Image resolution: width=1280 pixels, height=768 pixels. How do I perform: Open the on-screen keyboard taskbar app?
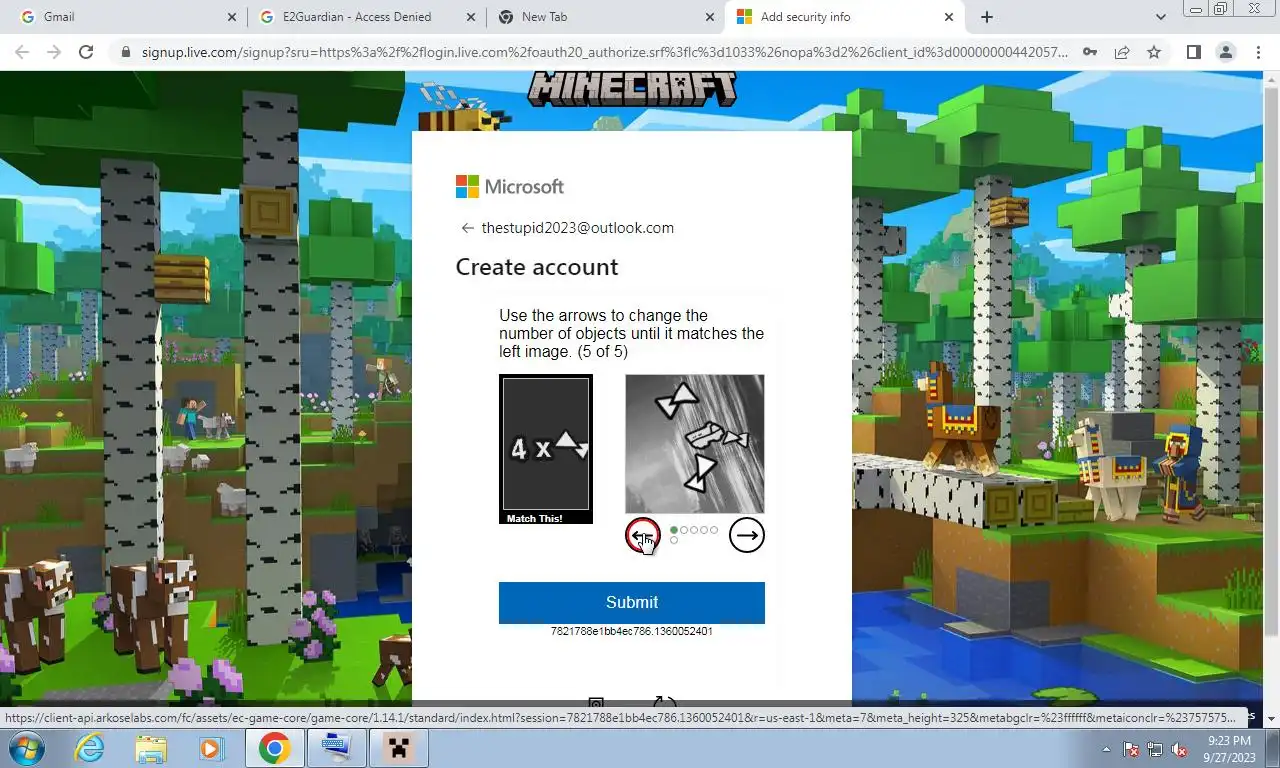[337, 748]
